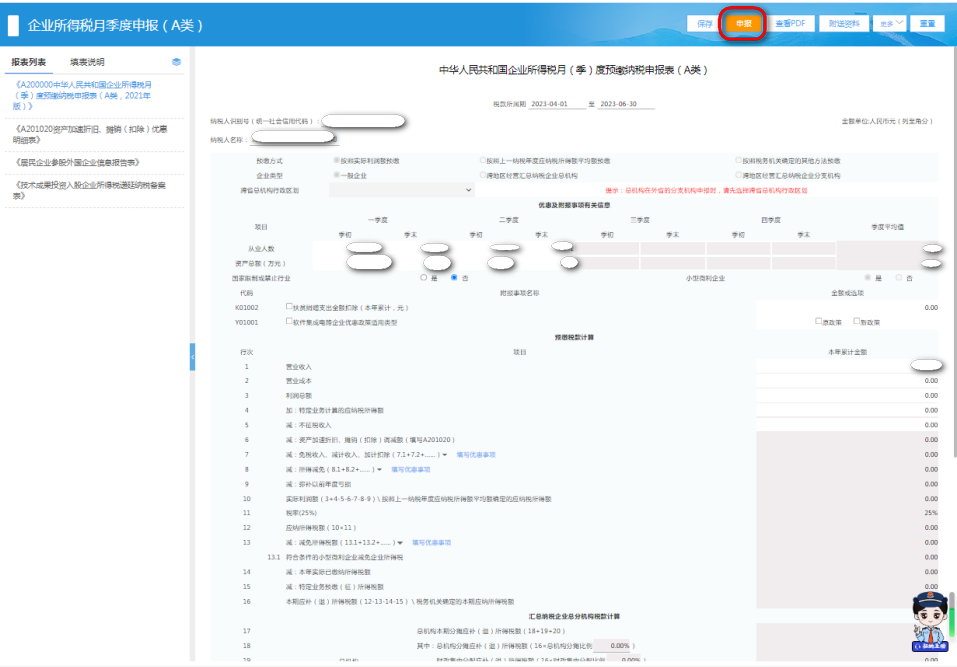Click row label 应纳所得税额（10×11）

tap(320, 528)
